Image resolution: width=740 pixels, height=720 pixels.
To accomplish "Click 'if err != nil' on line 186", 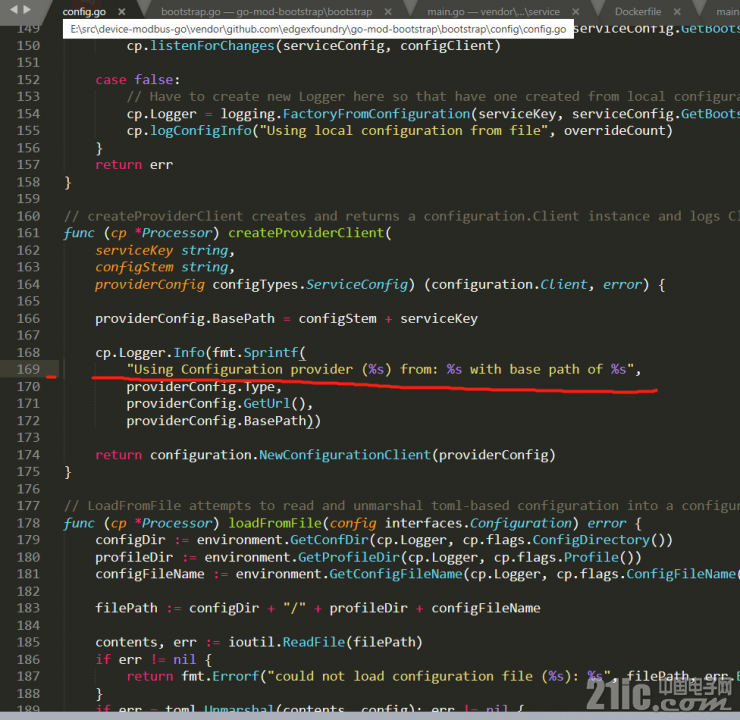I will [x=146, y=659].
